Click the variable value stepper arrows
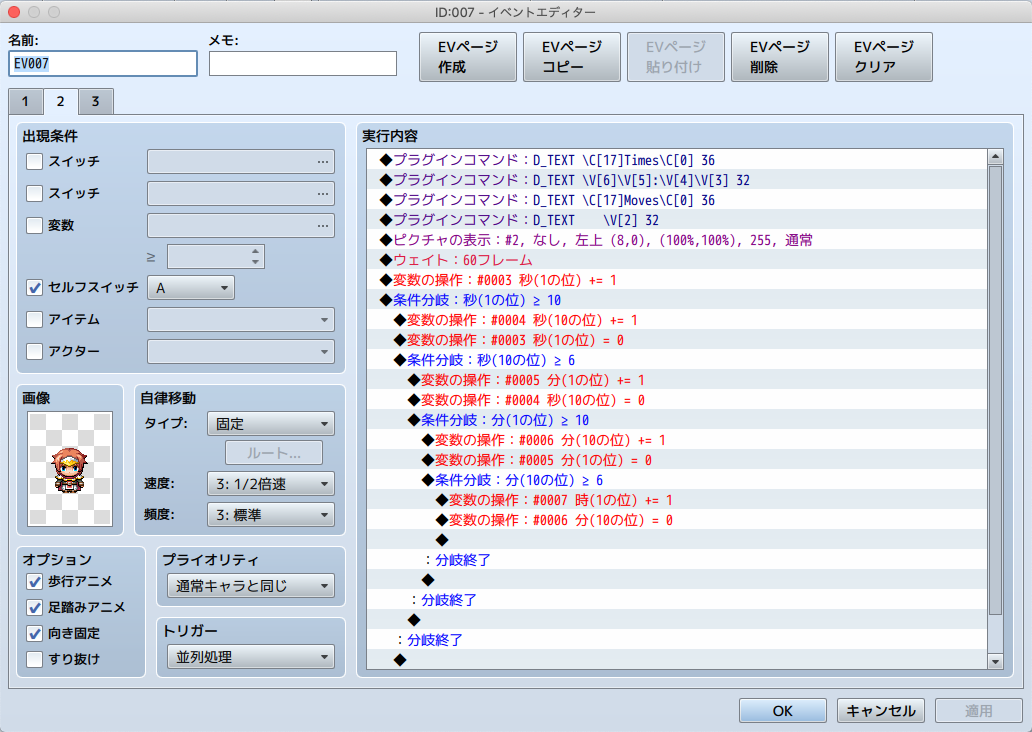 click(x=255, y=257)
